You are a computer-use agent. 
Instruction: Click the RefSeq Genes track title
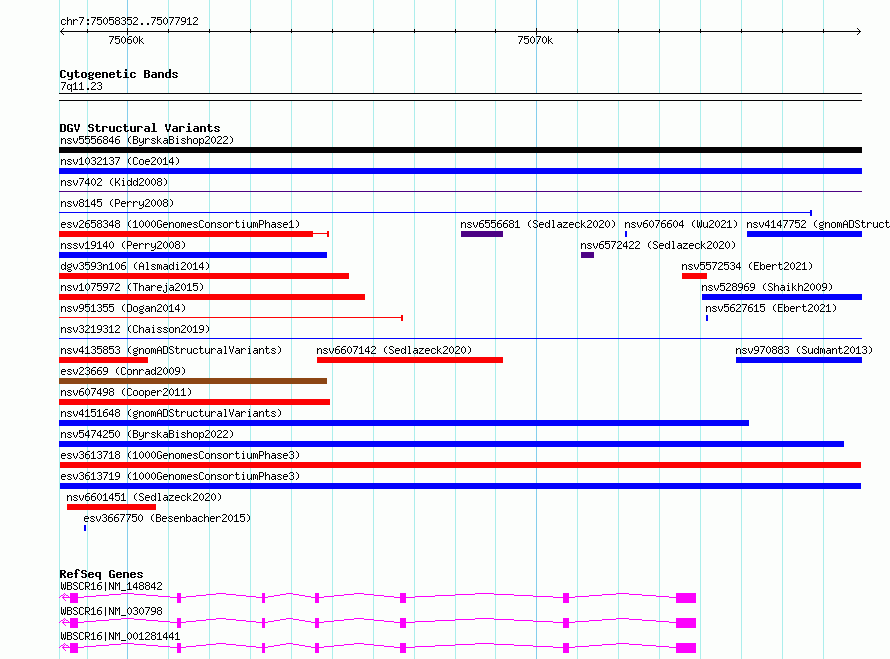tap(101, 574)
